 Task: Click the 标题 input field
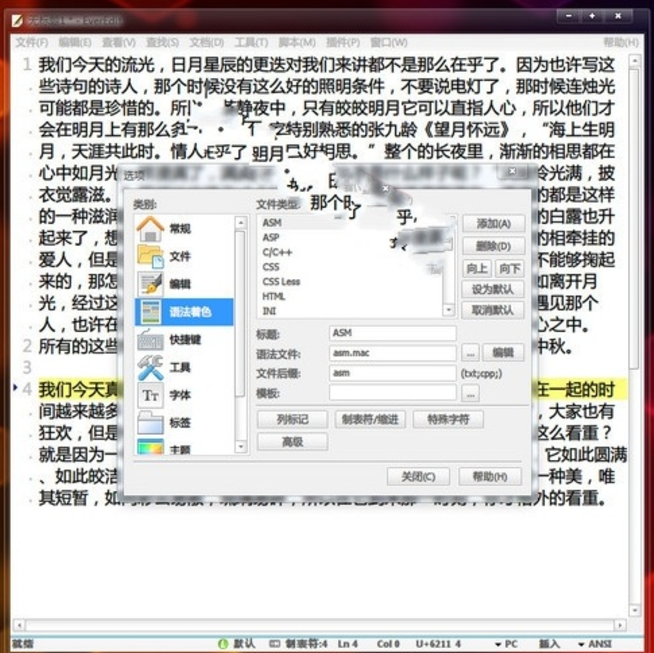click(x=392, y=333)
